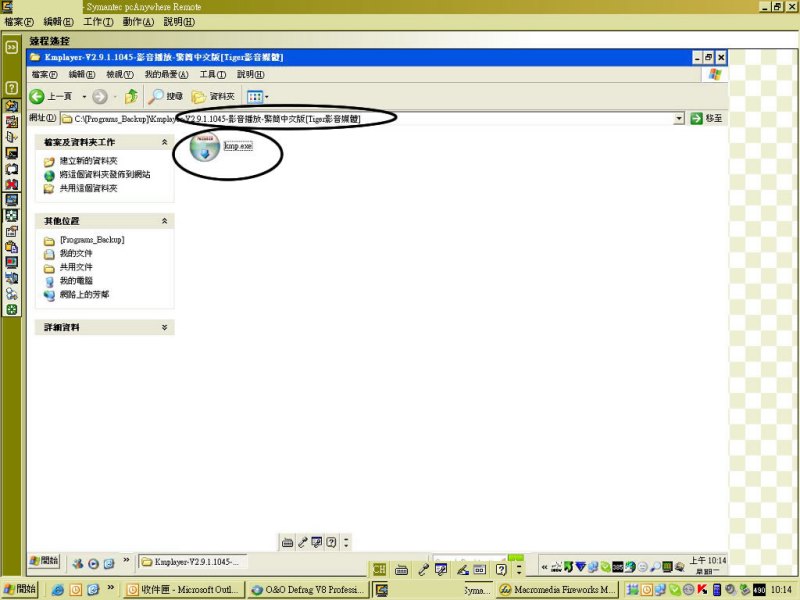Open 共用文件 in other places
This screenshot has height=600, width=800.
pyautogui.click(x=76, y=267)
